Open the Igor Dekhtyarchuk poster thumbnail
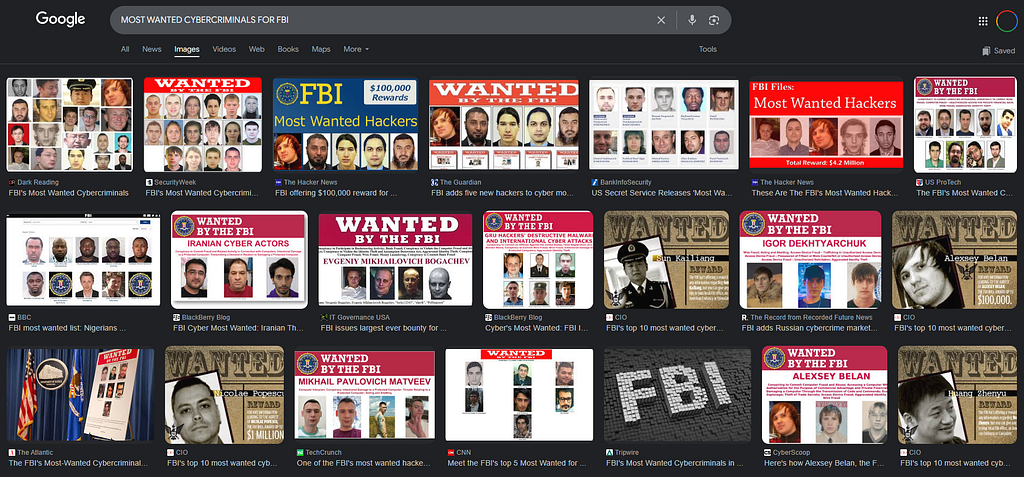The width and height of the screenshot is (1024, 477). (810, 260)
